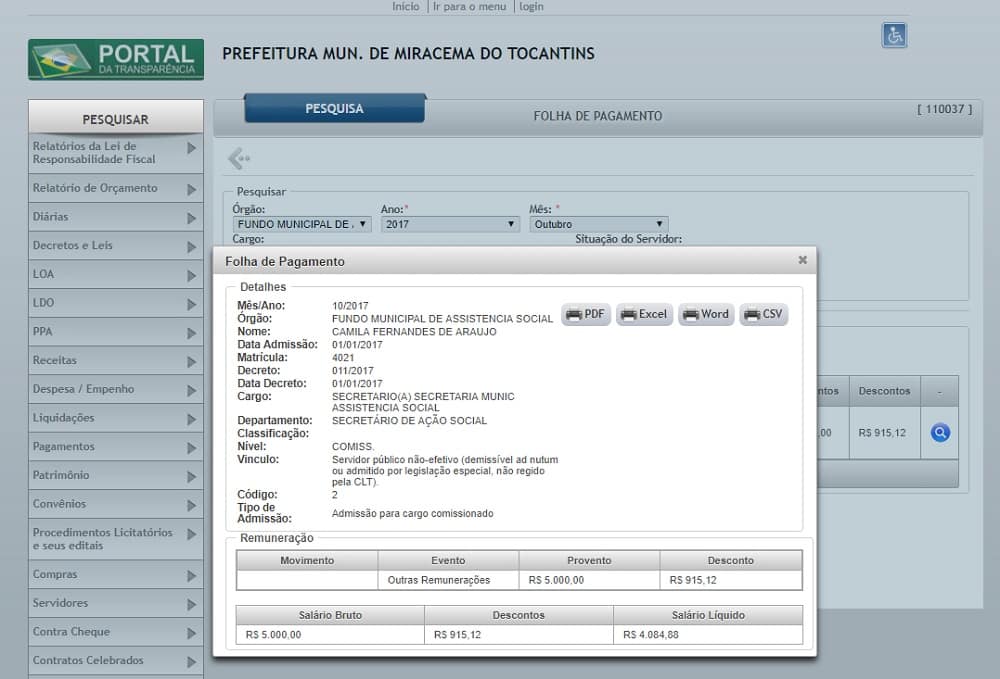Viewport: 1000px width, 679px height.
Task: Select the PESQUISA tab
Action: pyautogui.click(x=334, y=109)
